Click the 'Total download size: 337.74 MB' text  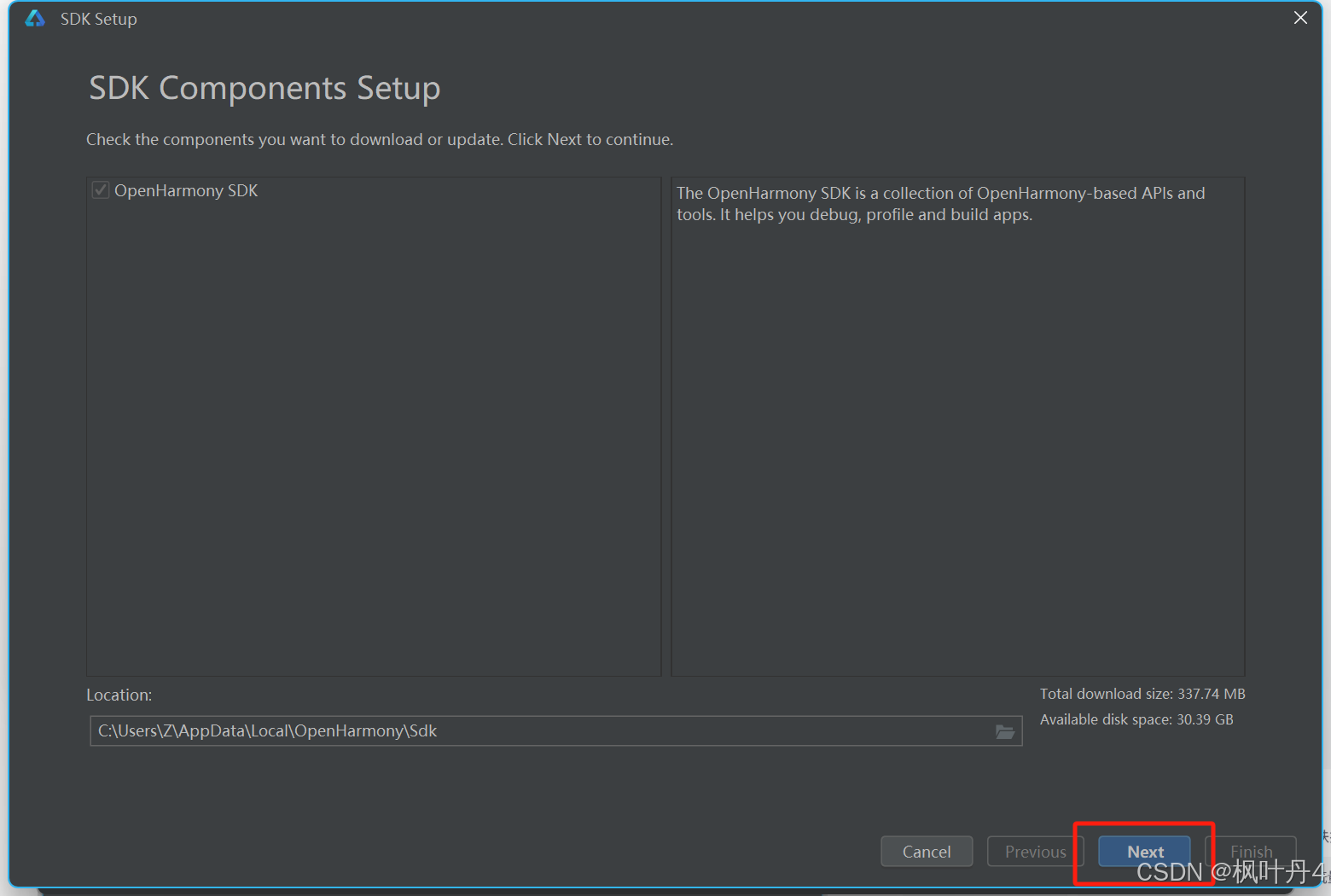click(1142, 694)
